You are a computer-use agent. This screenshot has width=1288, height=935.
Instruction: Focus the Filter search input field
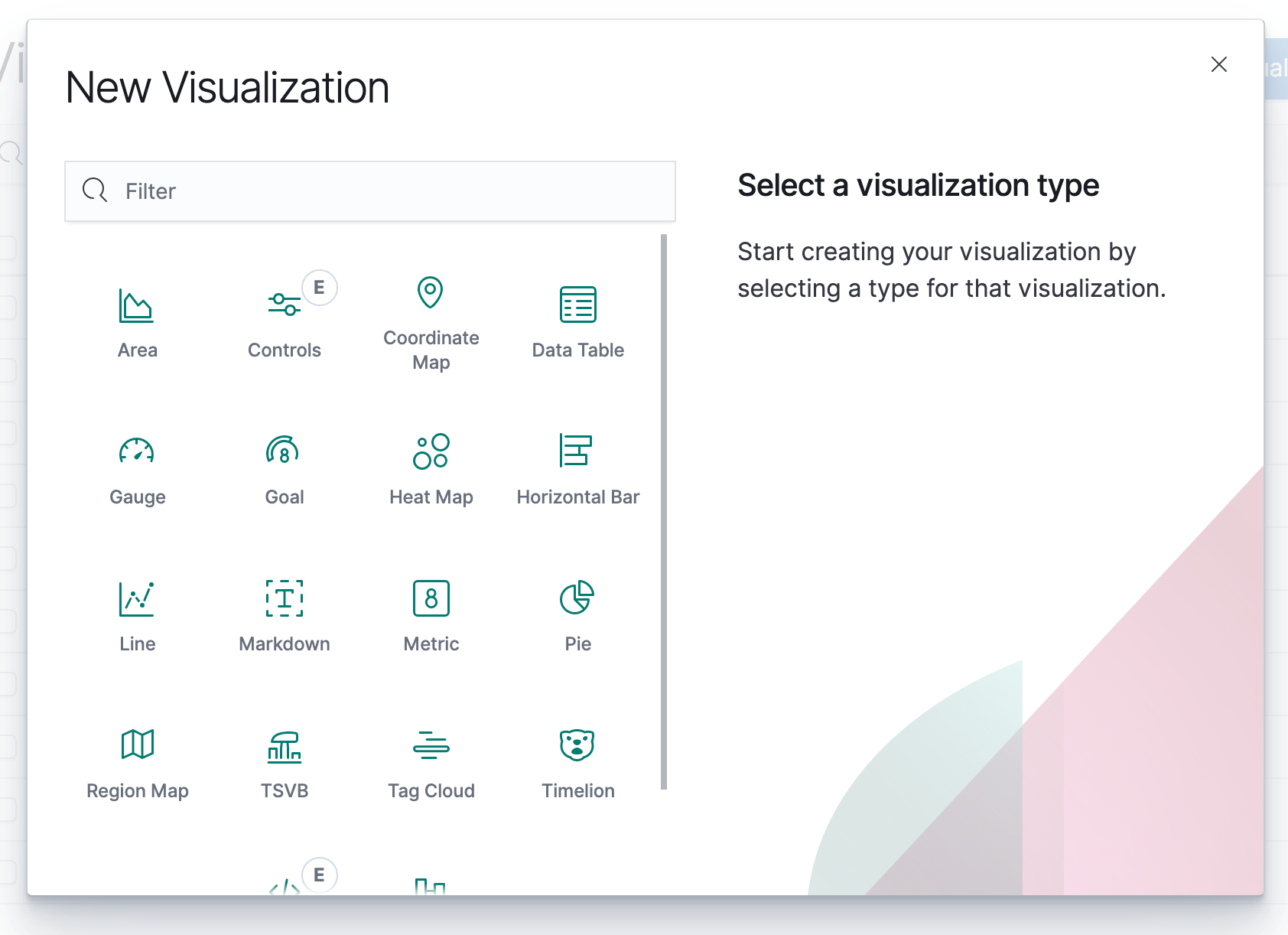click(x=370, y=191)
